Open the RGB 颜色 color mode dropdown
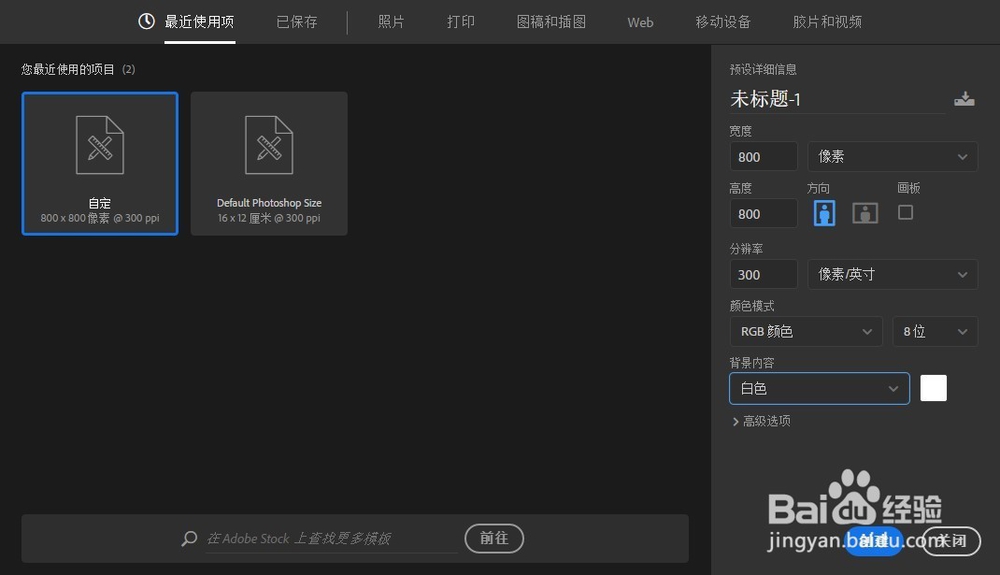 806,331
